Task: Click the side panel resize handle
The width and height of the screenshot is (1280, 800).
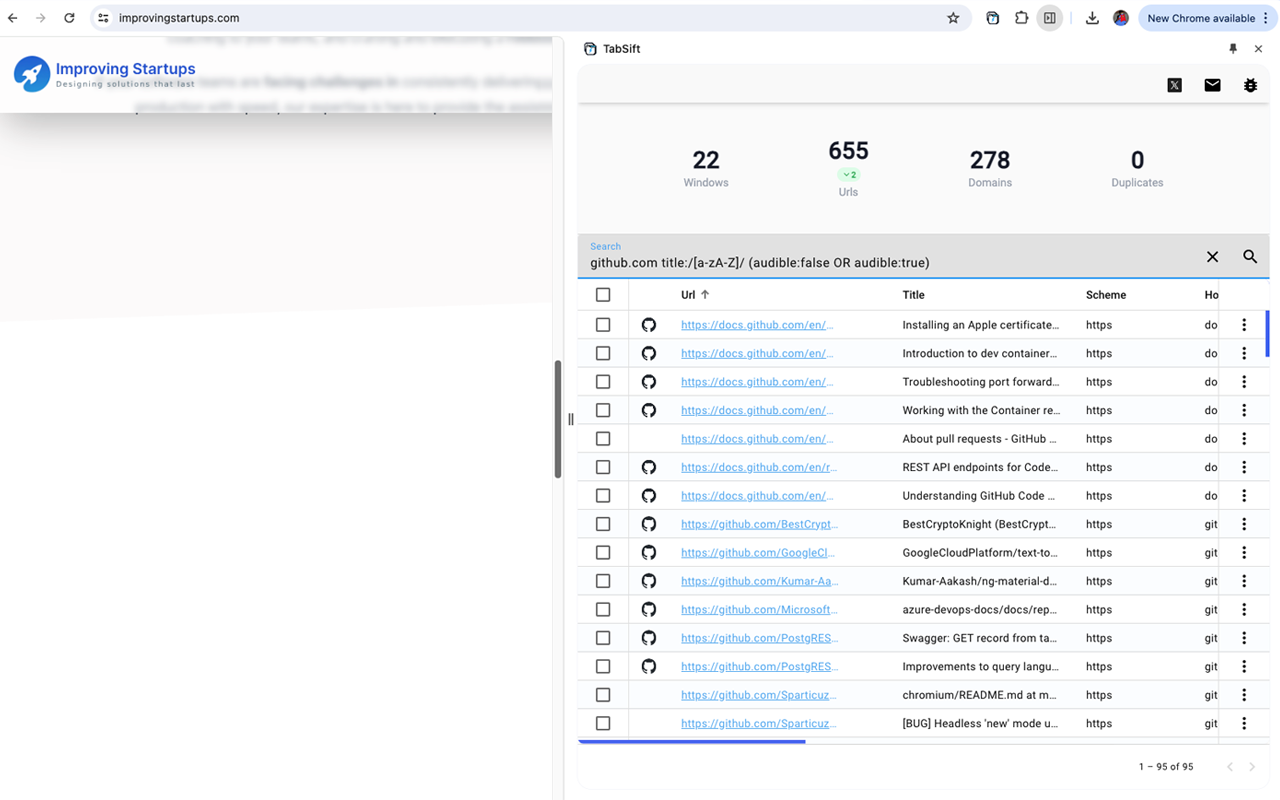Action: (x=570, y=419)
